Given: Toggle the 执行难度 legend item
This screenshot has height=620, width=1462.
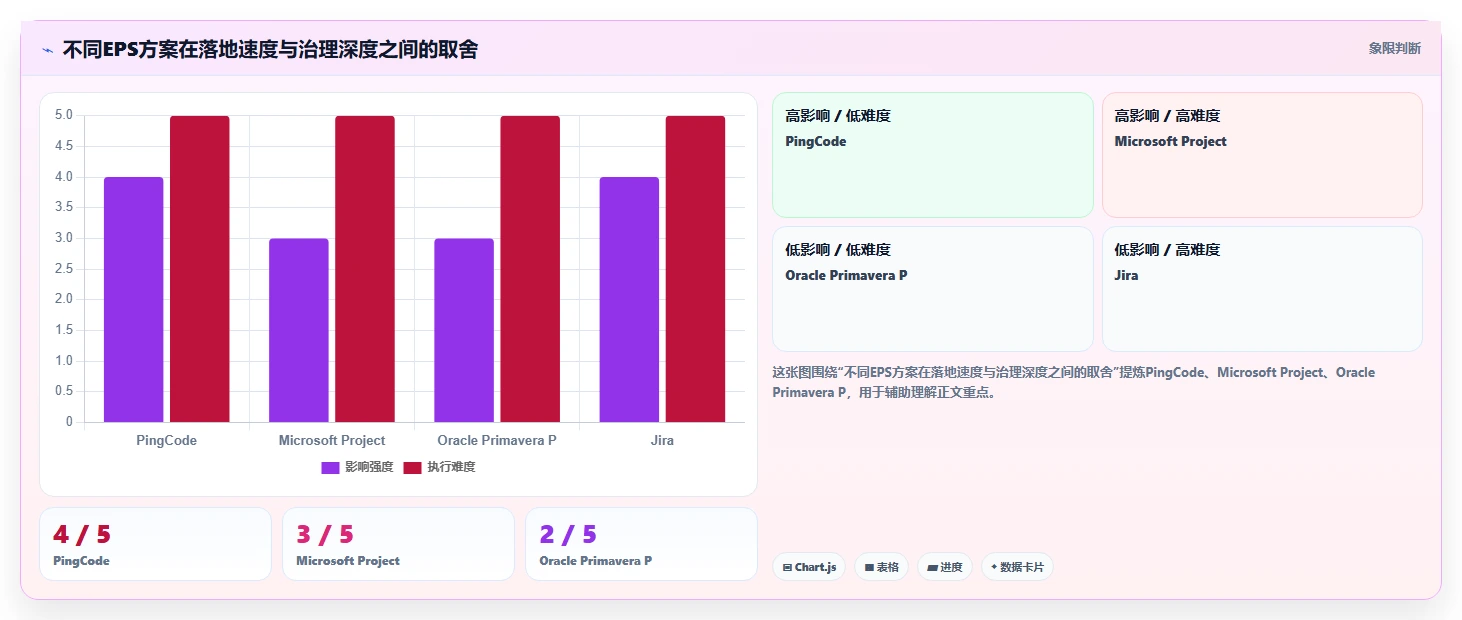Looking at the screenshot, I should (439, 467).
